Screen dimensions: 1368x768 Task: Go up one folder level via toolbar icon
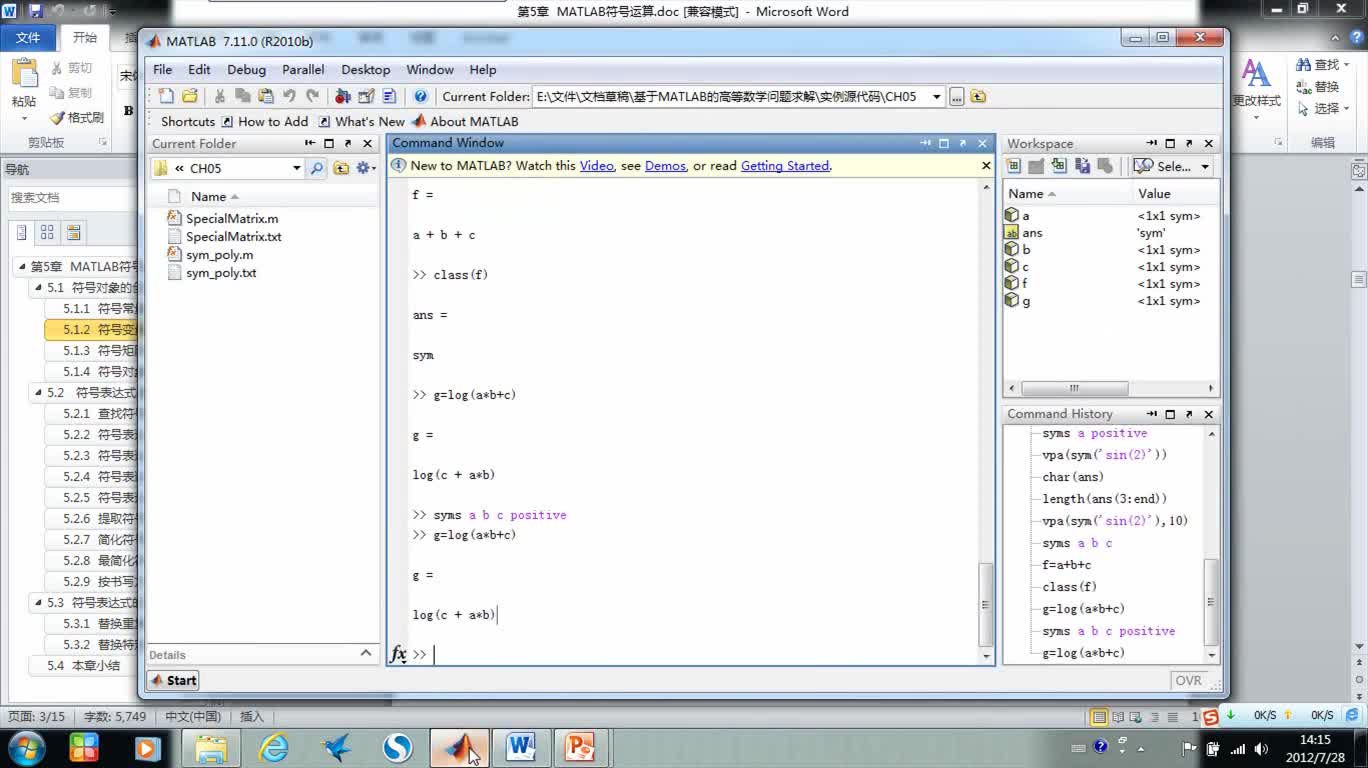(x=978, y=97)
